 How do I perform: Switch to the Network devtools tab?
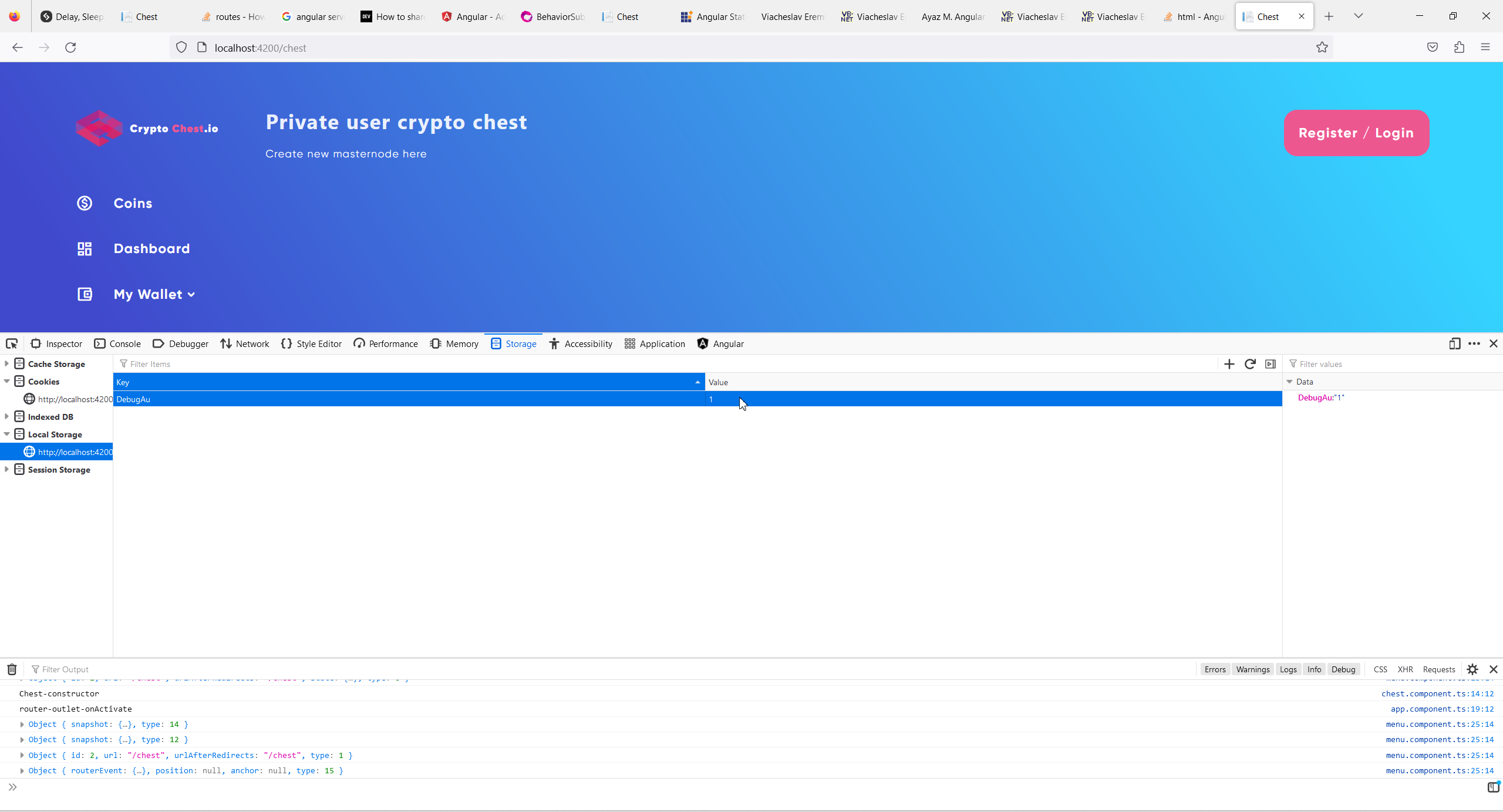point(245,343)
